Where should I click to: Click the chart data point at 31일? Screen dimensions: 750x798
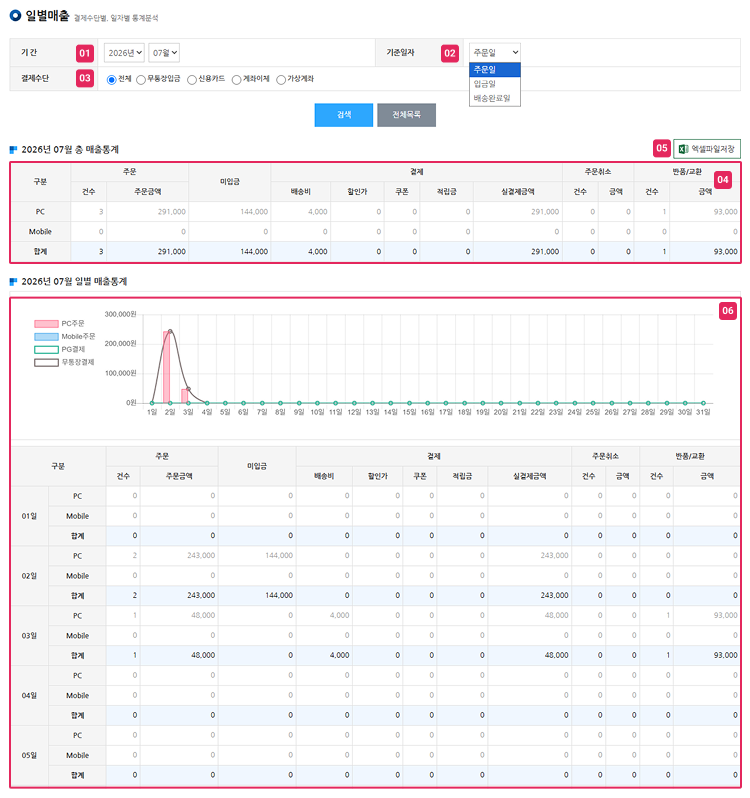point(703,403)
